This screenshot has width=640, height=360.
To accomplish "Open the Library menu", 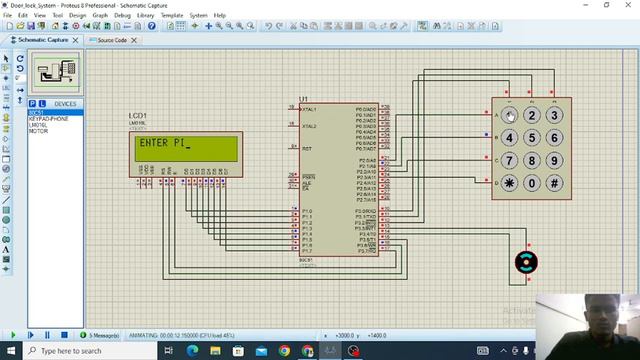I will click(x=145, y=15).
